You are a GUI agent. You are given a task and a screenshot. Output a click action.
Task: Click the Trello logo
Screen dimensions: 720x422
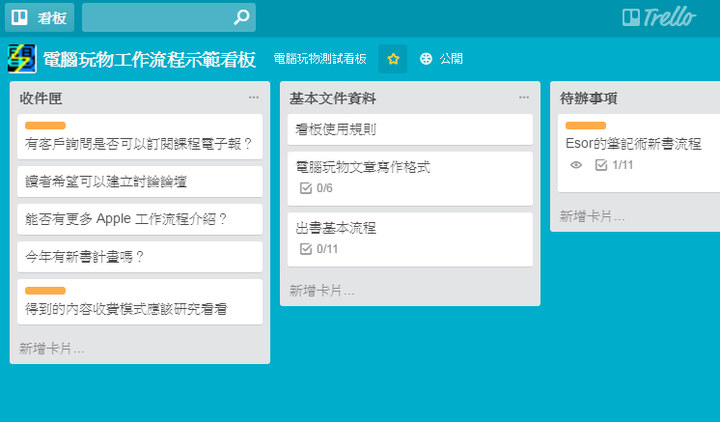[x=659, y=17]
